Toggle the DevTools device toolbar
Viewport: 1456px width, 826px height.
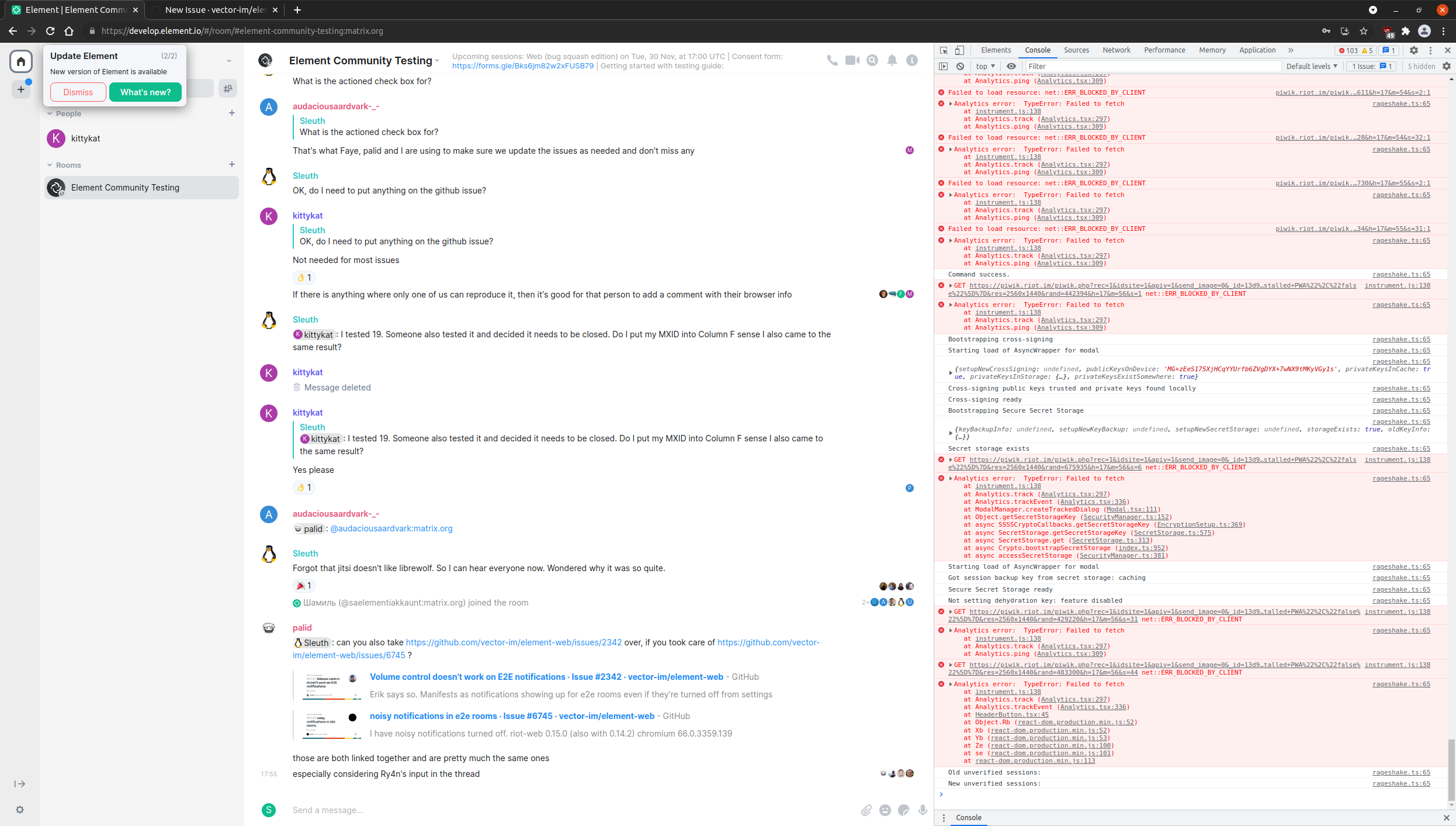(x=959, y=50)
